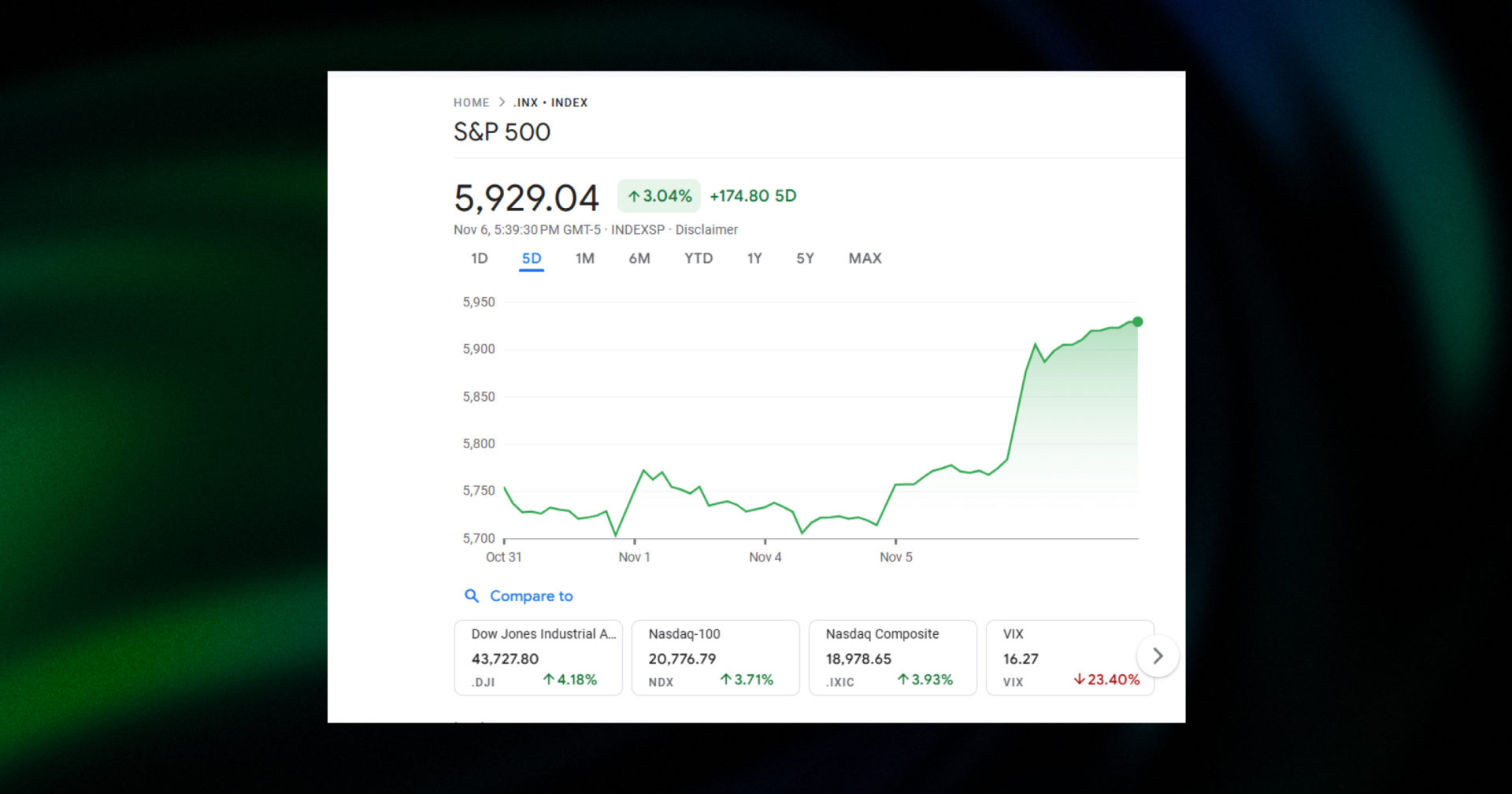Click the red down arrow beside VIX's 23.40%

coord(1079,680)
